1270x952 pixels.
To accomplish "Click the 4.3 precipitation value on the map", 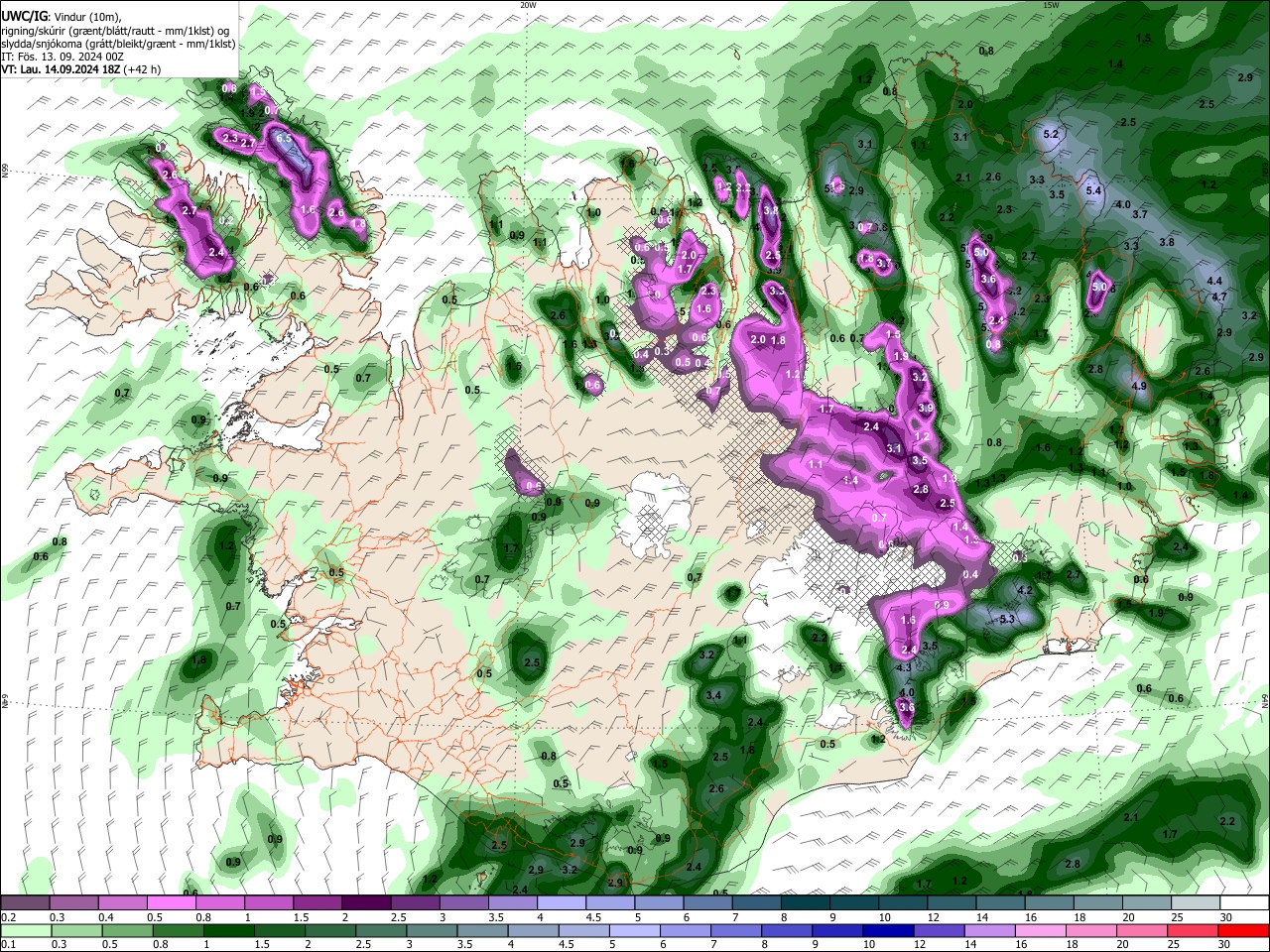I will [904, 667].
